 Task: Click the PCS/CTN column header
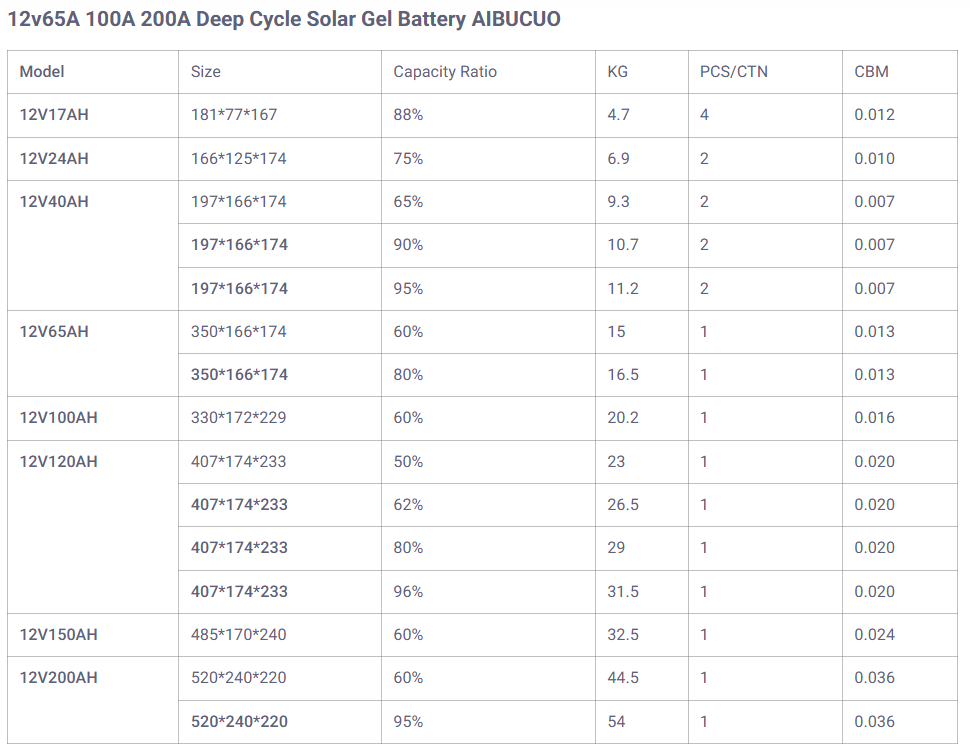point(734,72)
